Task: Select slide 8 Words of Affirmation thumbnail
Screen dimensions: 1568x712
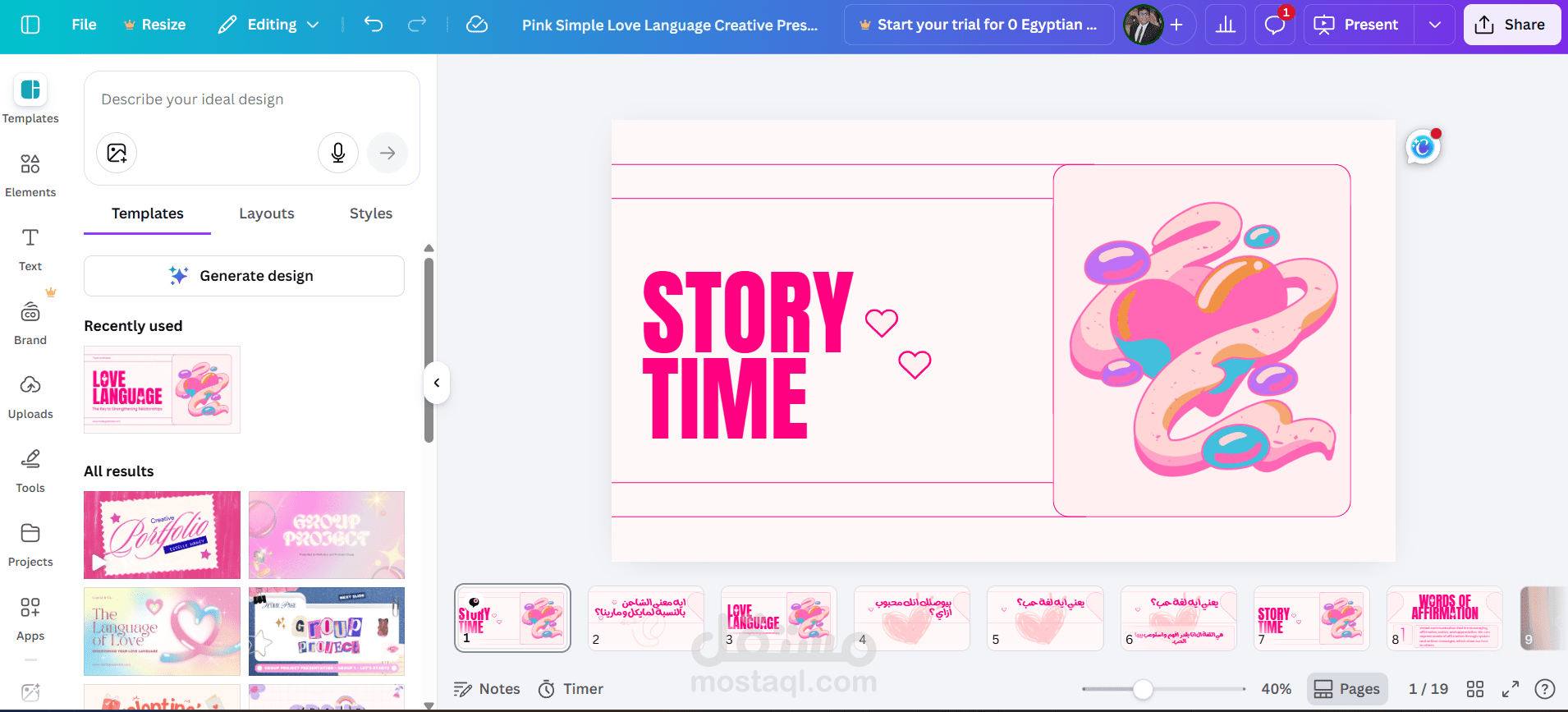Action: click(x=1445, y=618)
